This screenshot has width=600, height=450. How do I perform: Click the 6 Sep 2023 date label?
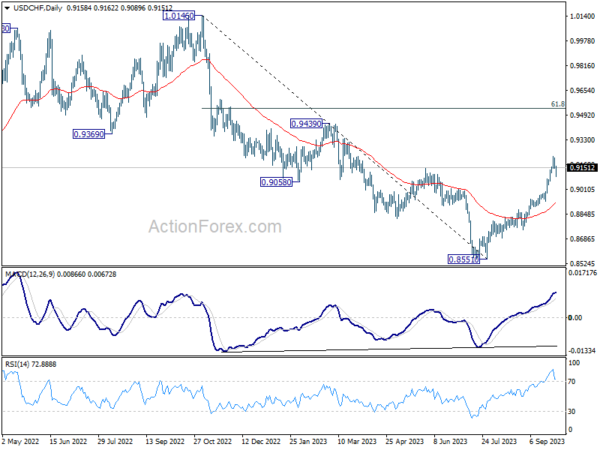tap(547, 441)
